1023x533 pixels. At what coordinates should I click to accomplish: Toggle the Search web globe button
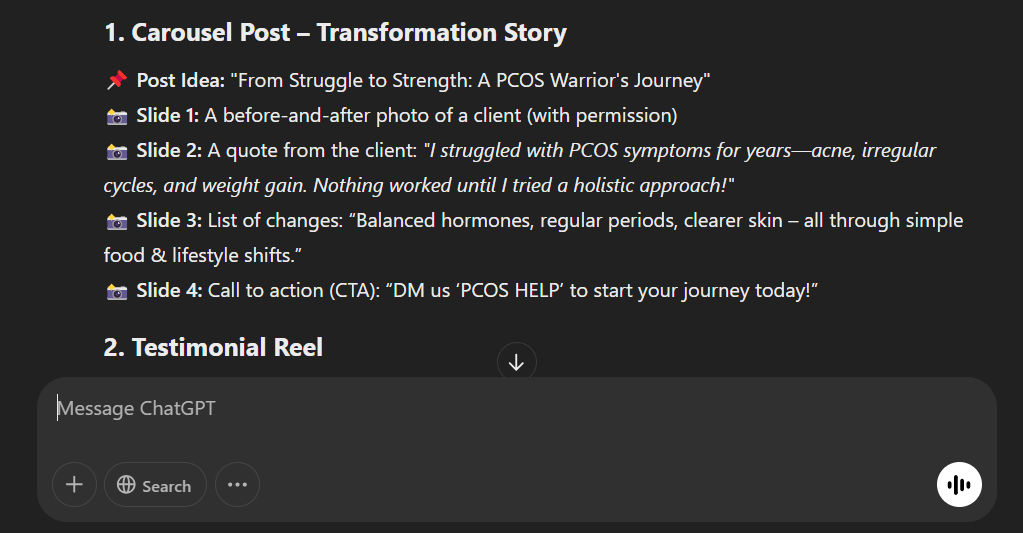click(x=155, y=485)
